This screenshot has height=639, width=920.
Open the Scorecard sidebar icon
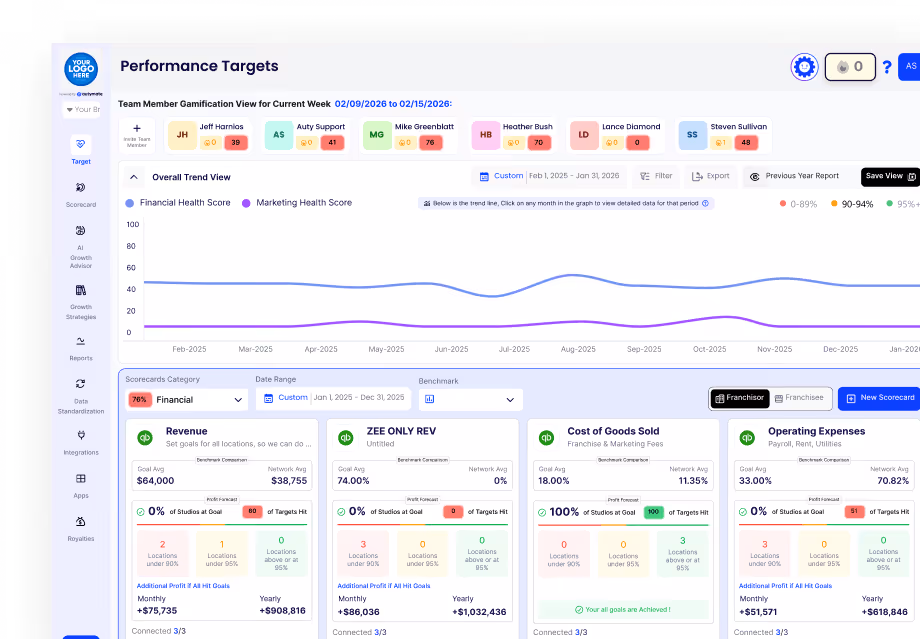tap(81, 187)
